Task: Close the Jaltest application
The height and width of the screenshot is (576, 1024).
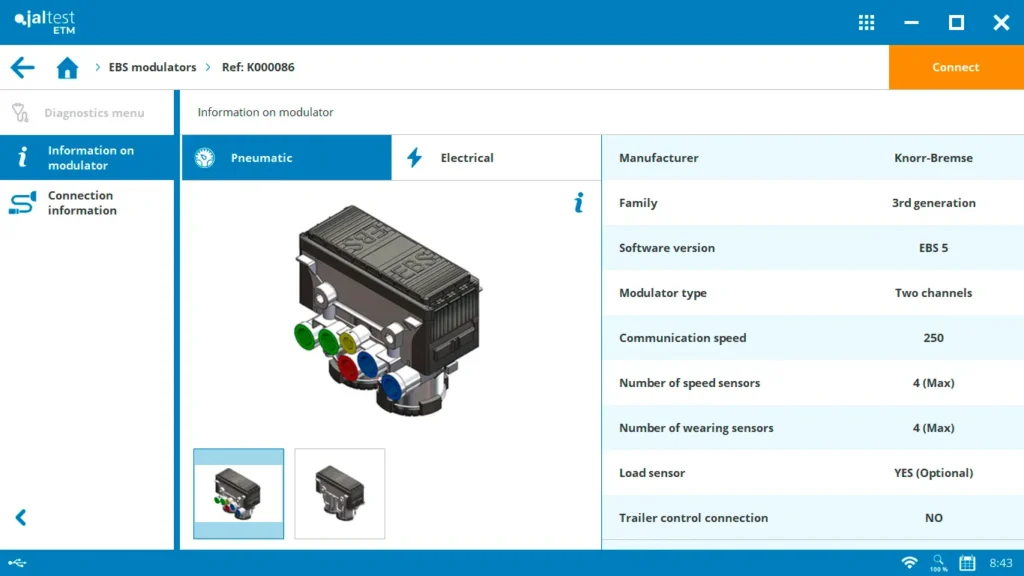Action: coord(1001,23)
